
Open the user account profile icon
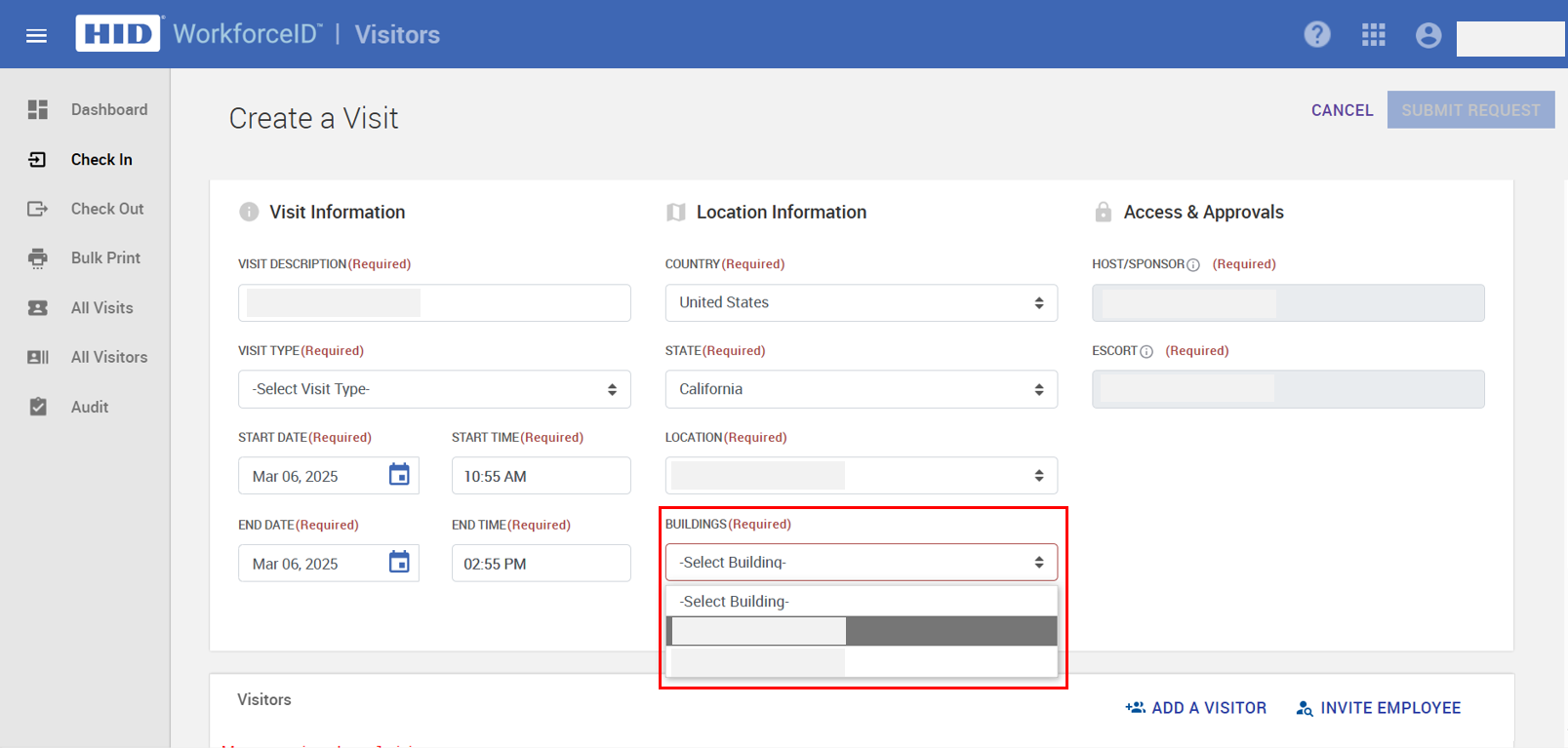pos(1427,35)
